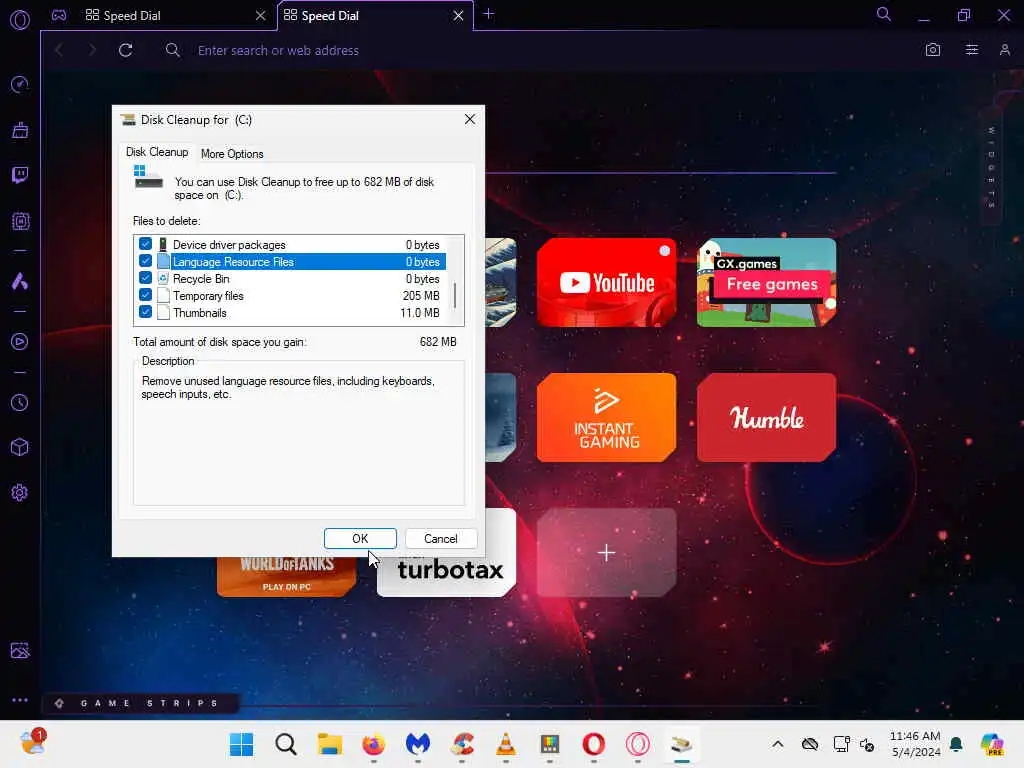The image size is (1024, 768).
Task: Close the Disk Cleanup dialog
Action: click(x=470, y=120)
